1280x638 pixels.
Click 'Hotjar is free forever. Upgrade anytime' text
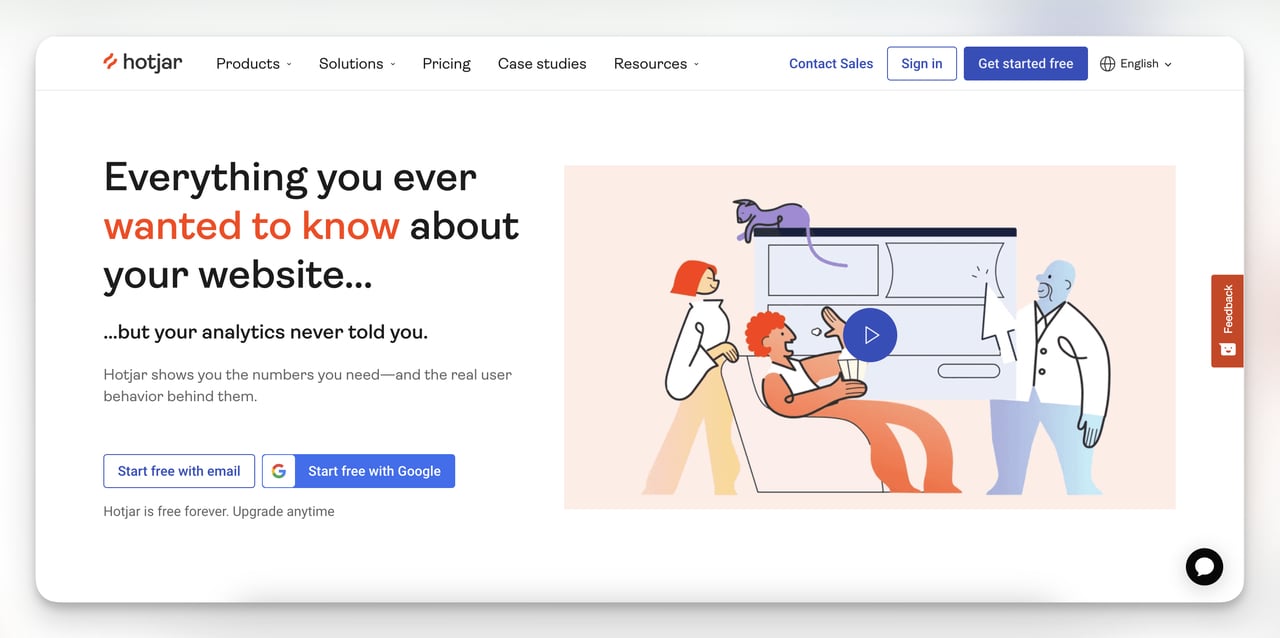(219, 511)
